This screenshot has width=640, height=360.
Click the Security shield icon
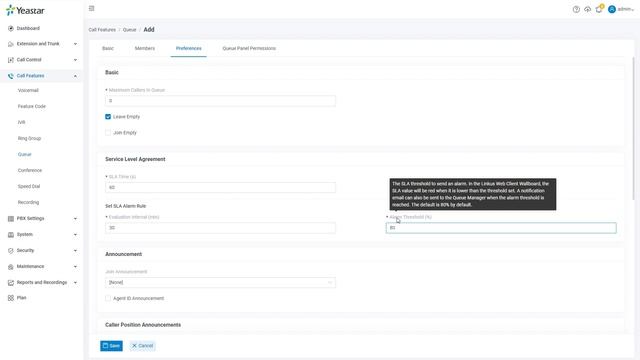coord(11,251)
